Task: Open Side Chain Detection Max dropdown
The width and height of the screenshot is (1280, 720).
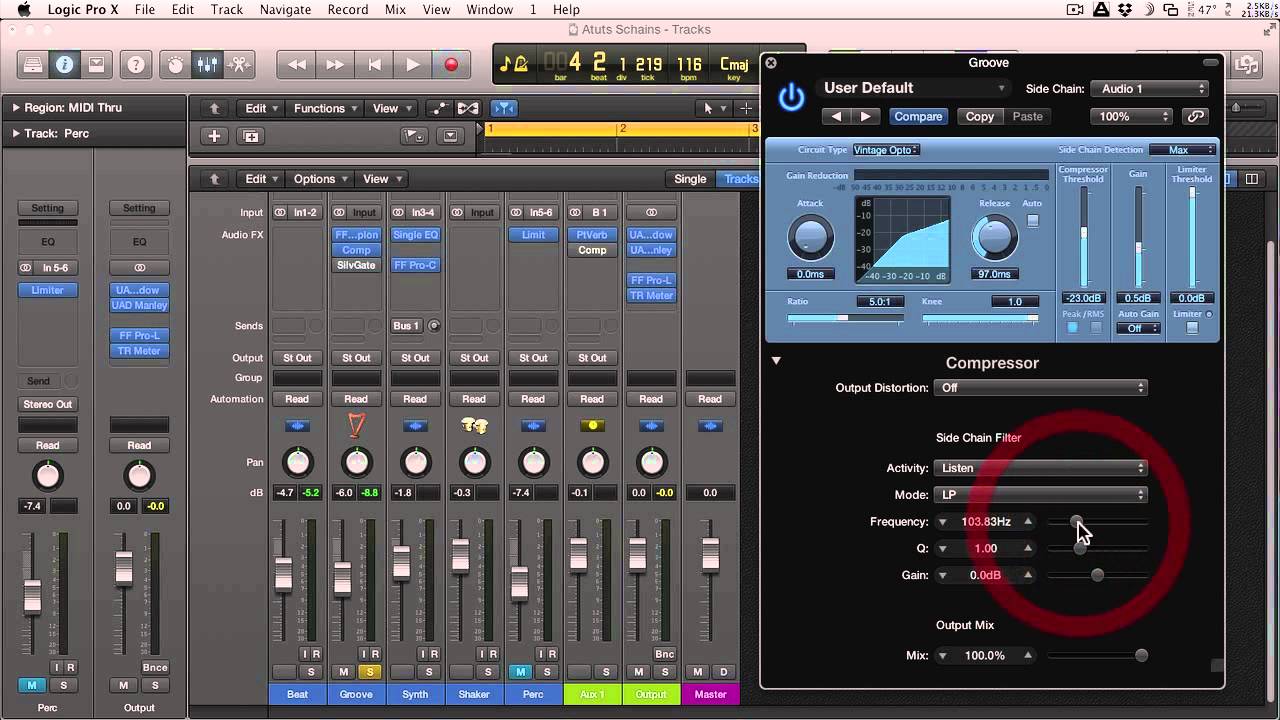Action: coord(1182,150)
